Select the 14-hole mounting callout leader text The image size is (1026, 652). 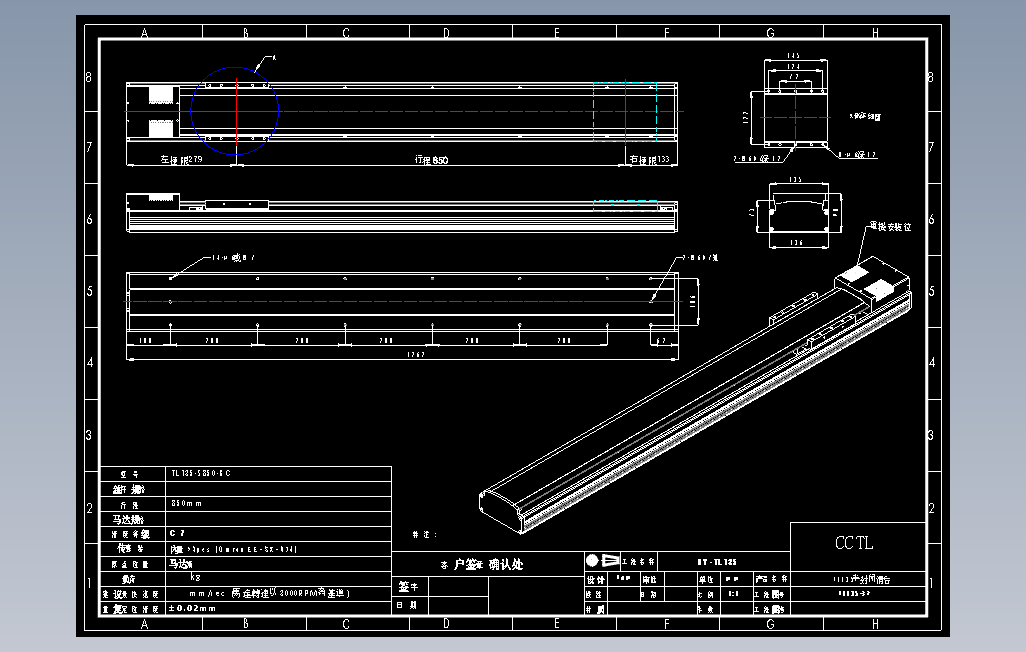click(232, 258)
